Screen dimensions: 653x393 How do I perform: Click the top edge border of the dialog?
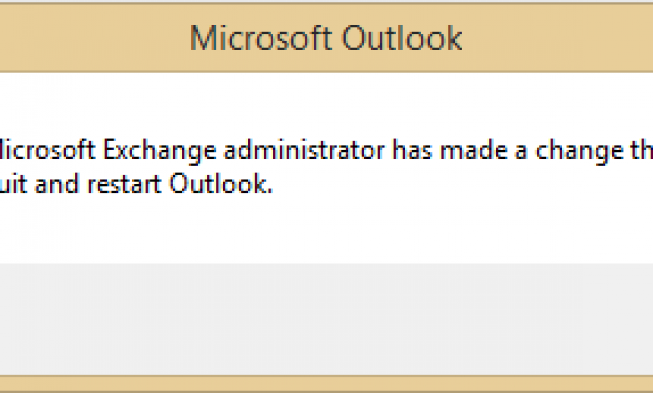(x=326, y=3)
